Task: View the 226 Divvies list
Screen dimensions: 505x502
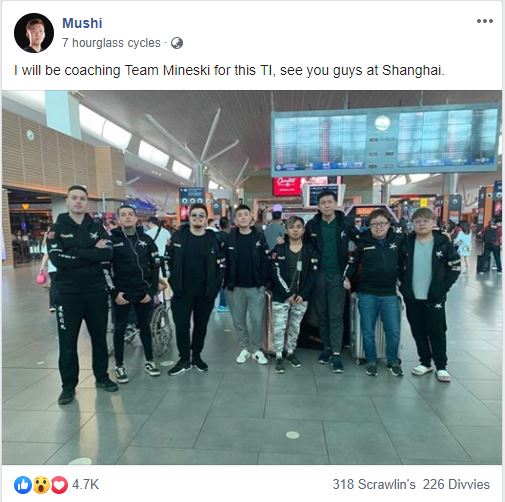Action: [x=456, y=484]
